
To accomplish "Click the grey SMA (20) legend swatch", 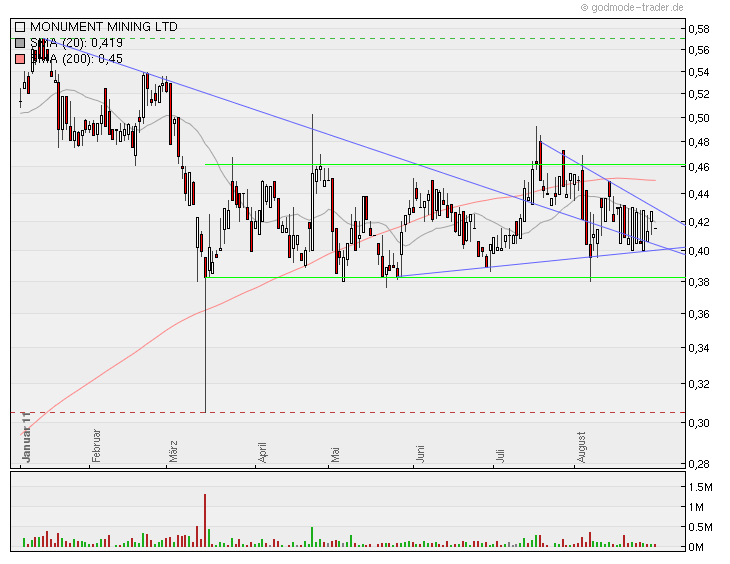I will point(20,43).
